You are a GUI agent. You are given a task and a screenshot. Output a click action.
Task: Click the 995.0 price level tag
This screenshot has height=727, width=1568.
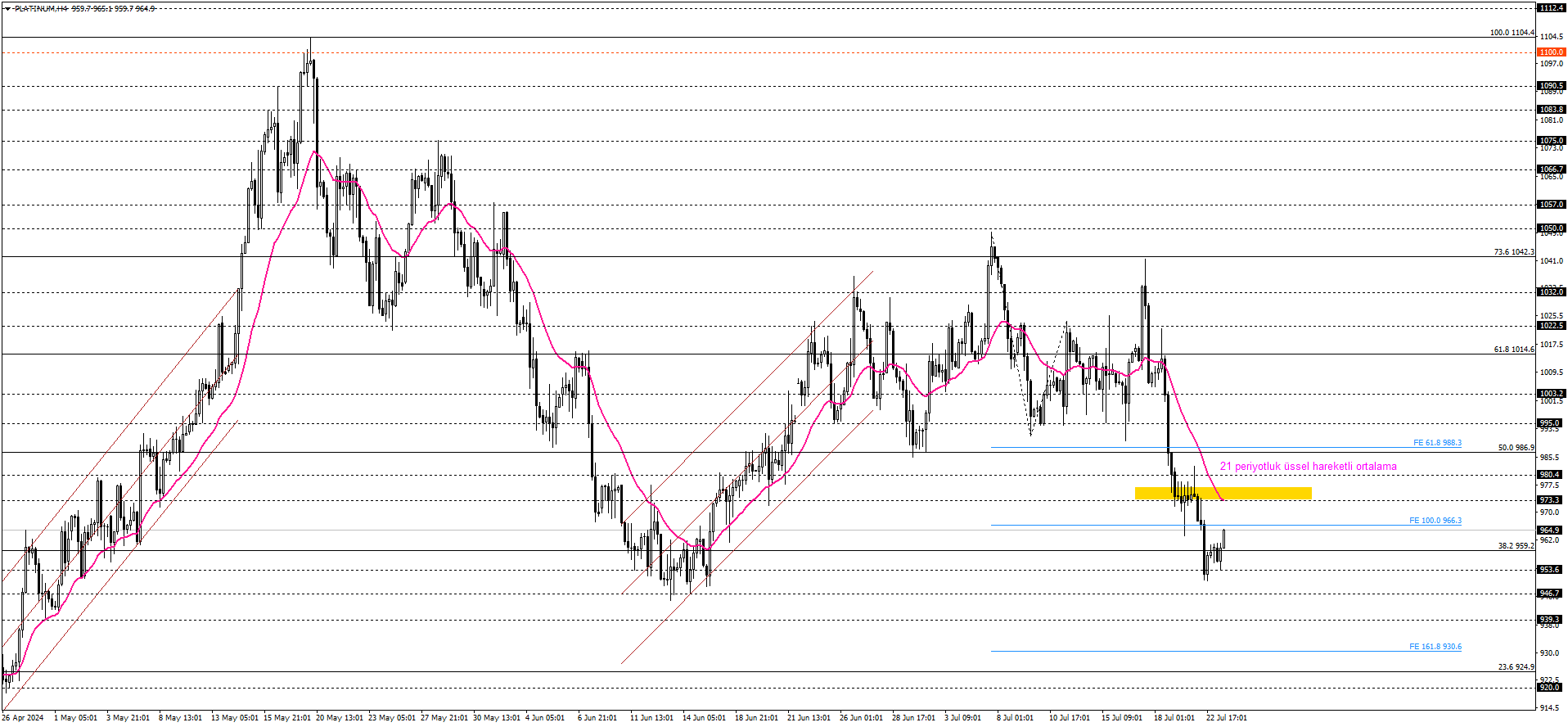1551,423
